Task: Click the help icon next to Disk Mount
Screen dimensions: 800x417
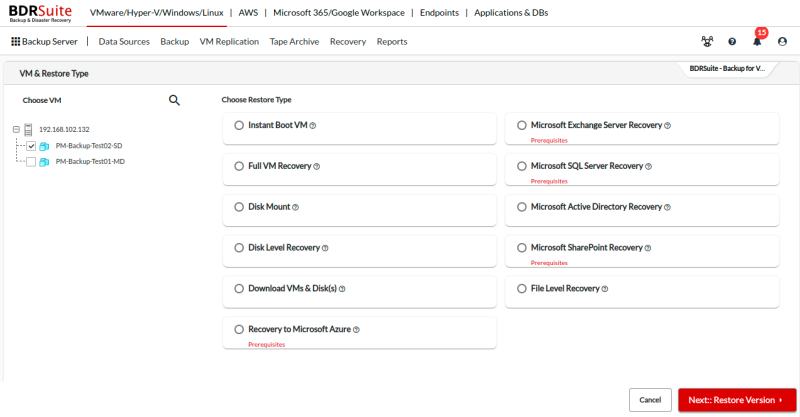Action: 296,207
